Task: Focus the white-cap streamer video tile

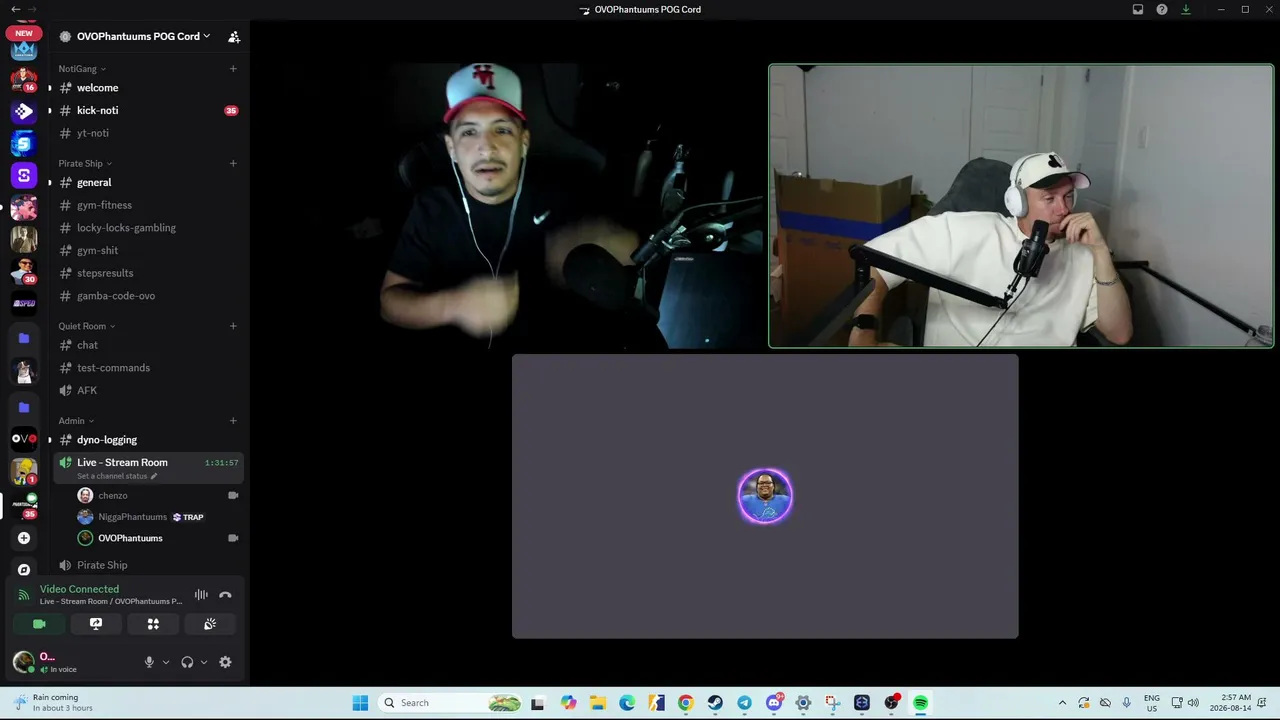Action: tap(1021, 206)
